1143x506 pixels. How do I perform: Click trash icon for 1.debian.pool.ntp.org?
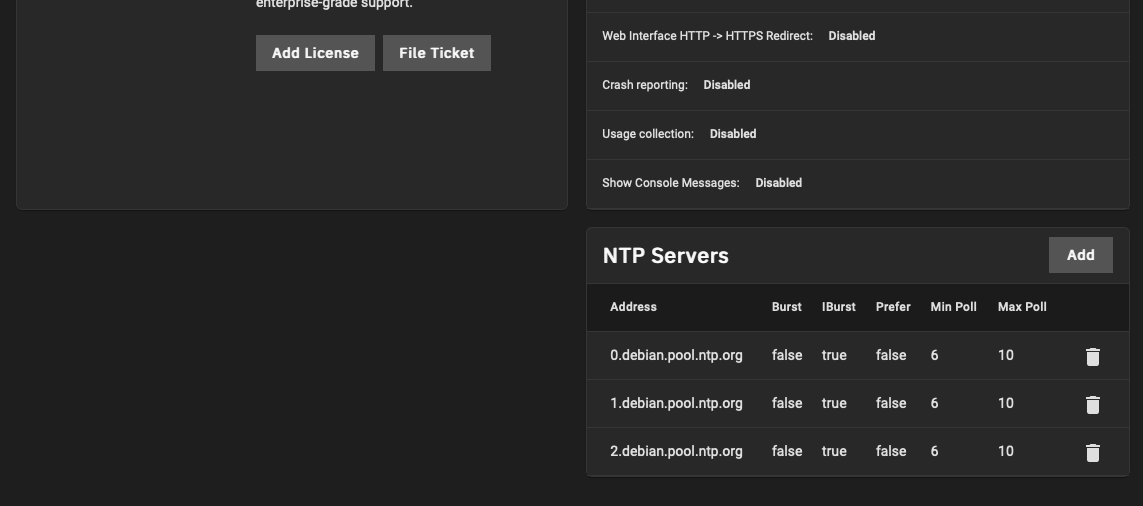pos(1092,404)
